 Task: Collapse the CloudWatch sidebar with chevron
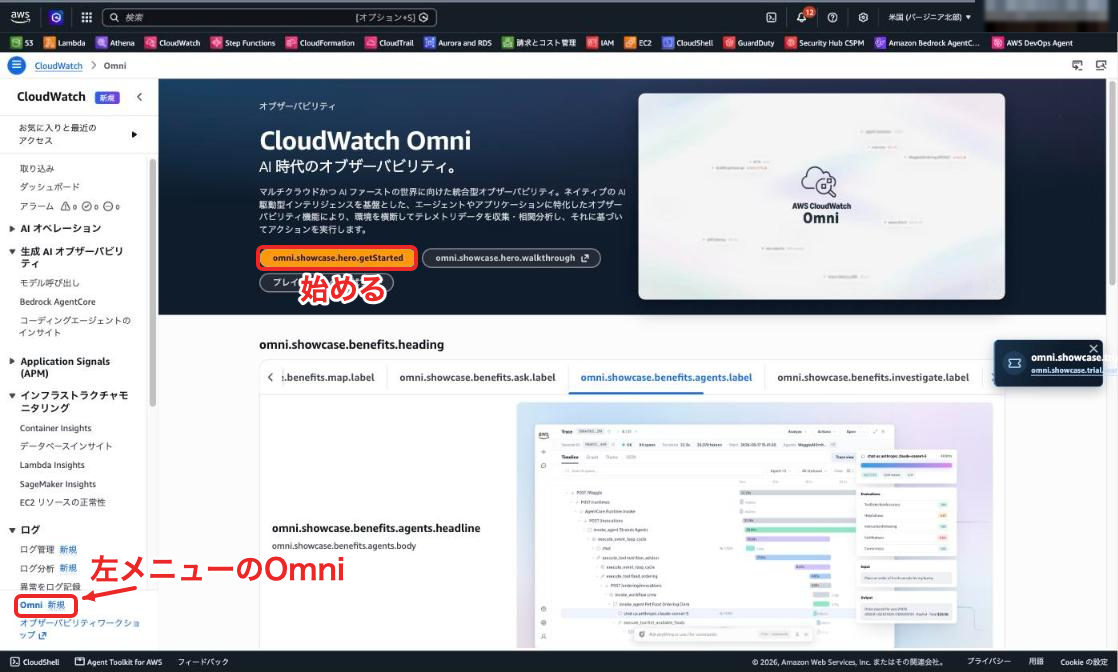coord(139,97)
